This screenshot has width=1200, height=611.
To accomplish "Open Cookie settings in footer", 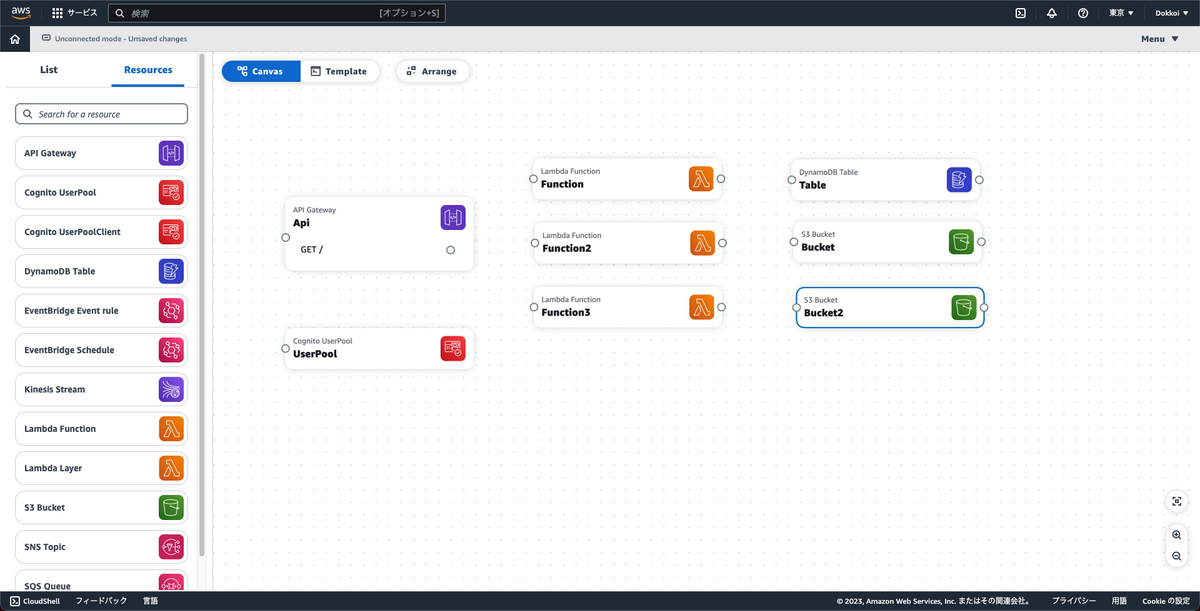I will click(x=1166, y=601).
